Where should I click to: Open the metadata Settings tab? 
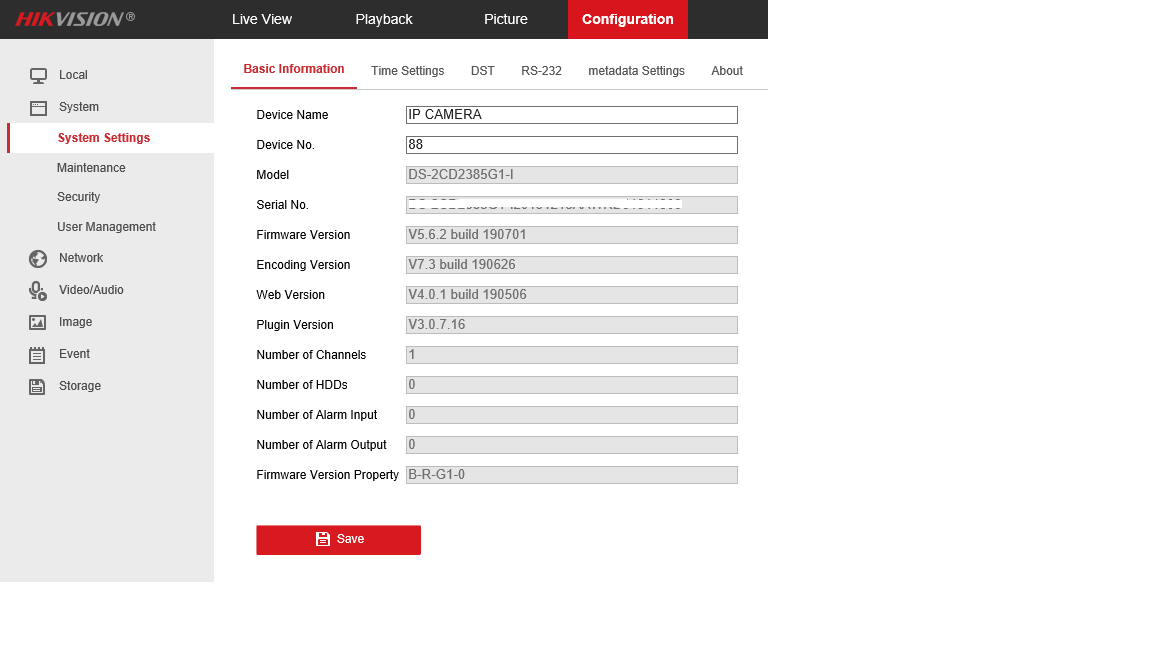point(636,71)
